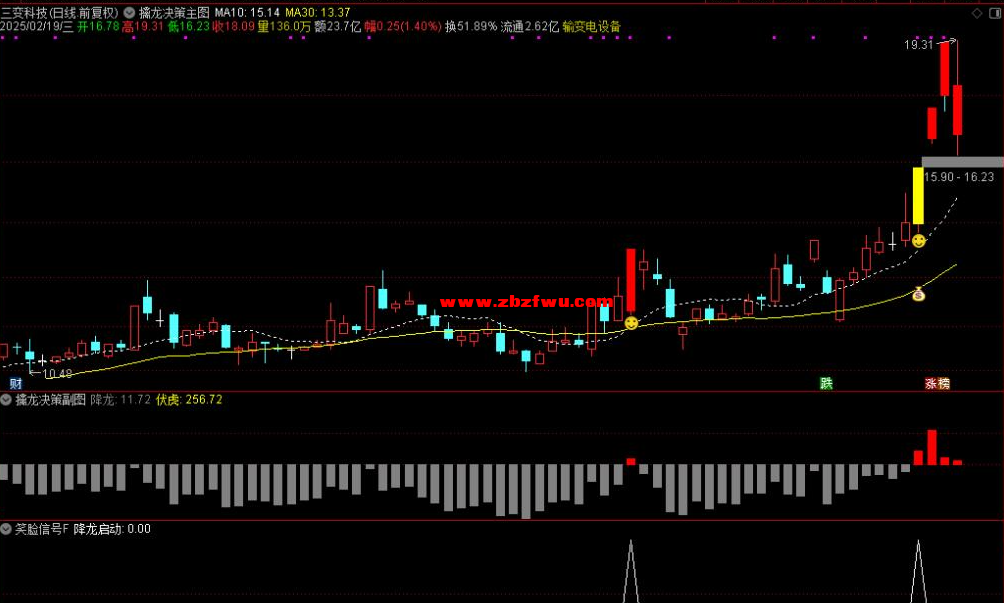1004x603 pixels.
Task: Select the big red candle mid-chart
Action: 631,280
